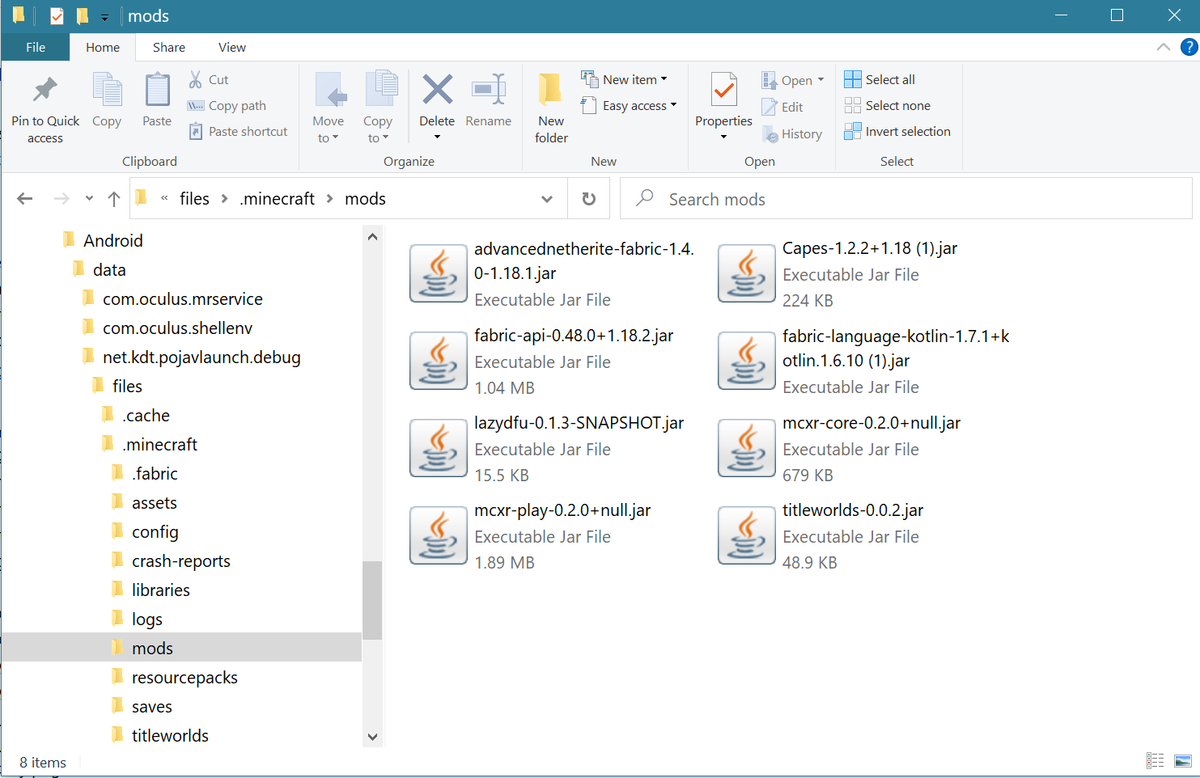Open the View ribbon tab
The image size is (1200, 778).
232,47
